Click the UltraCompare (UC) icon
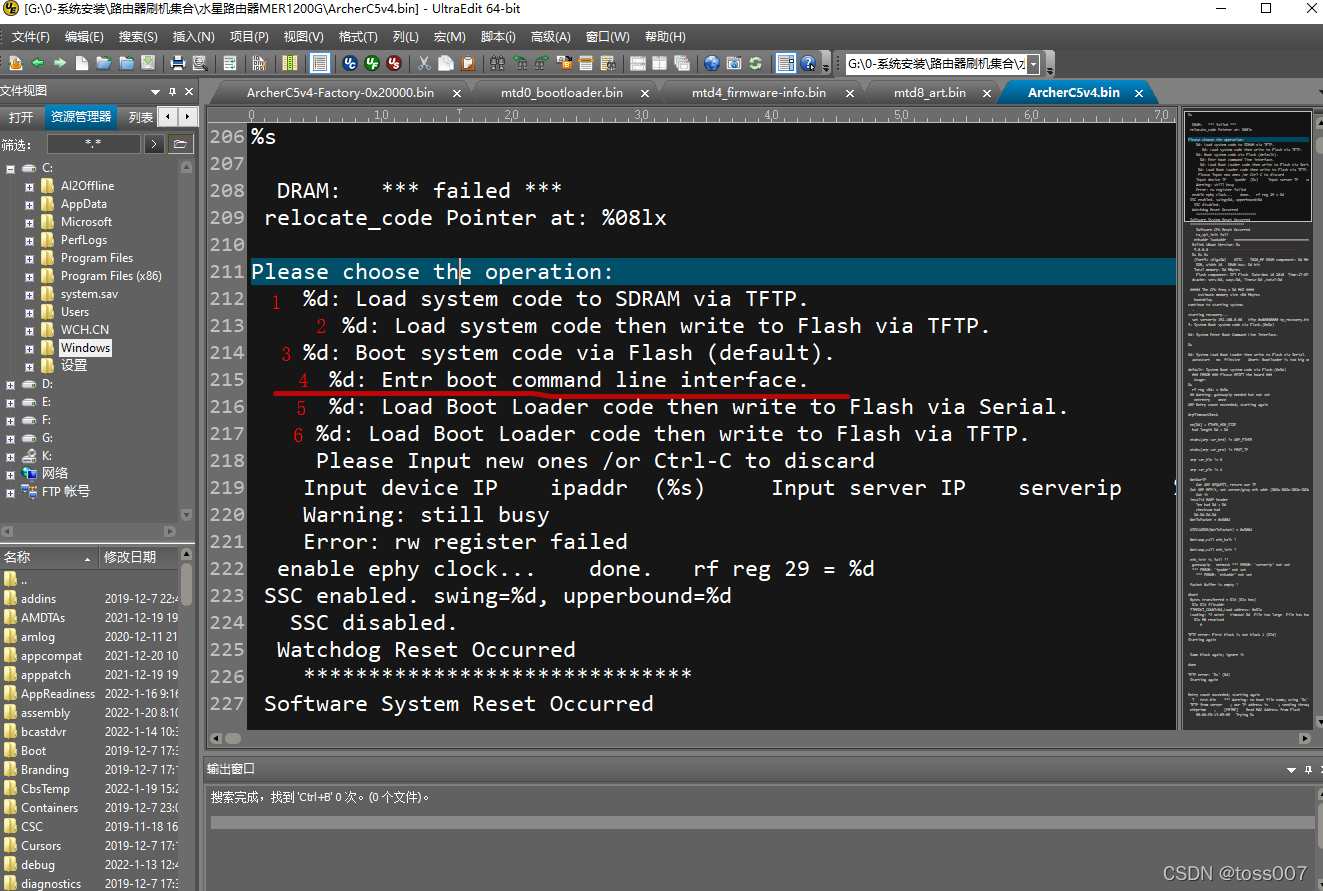The width and height of the screenshot is (1323, 891). click(x=350, y=63)
